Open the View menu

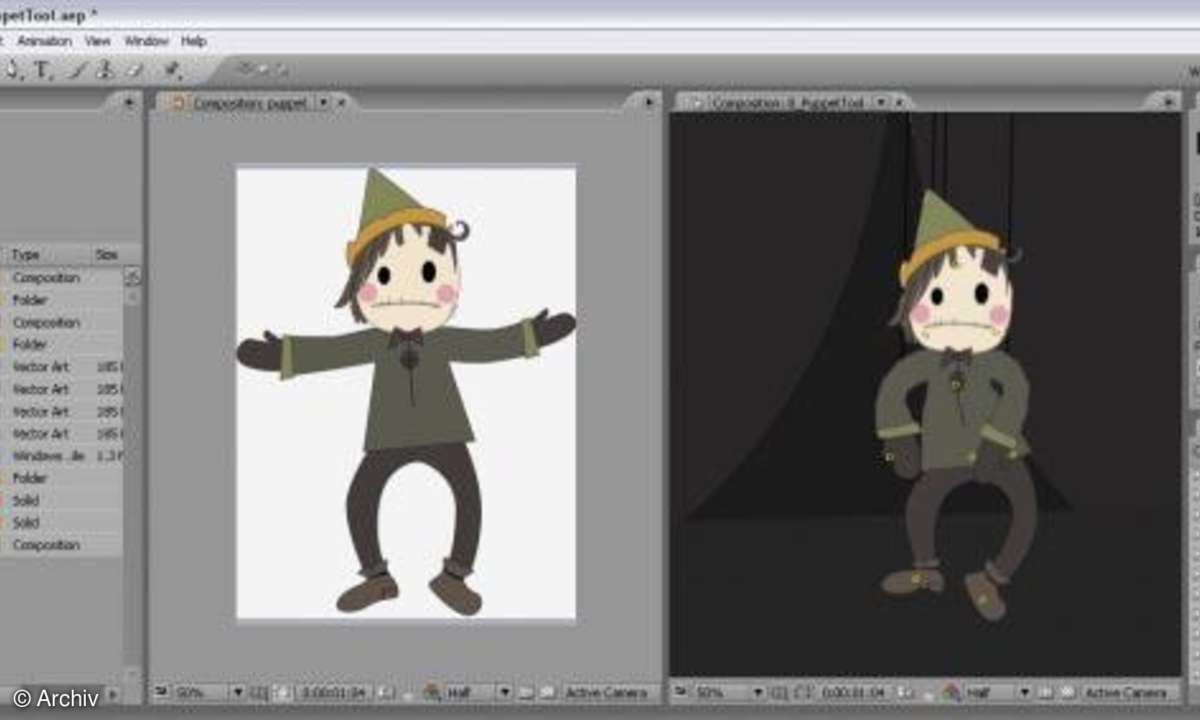click(x=97, y=41)
